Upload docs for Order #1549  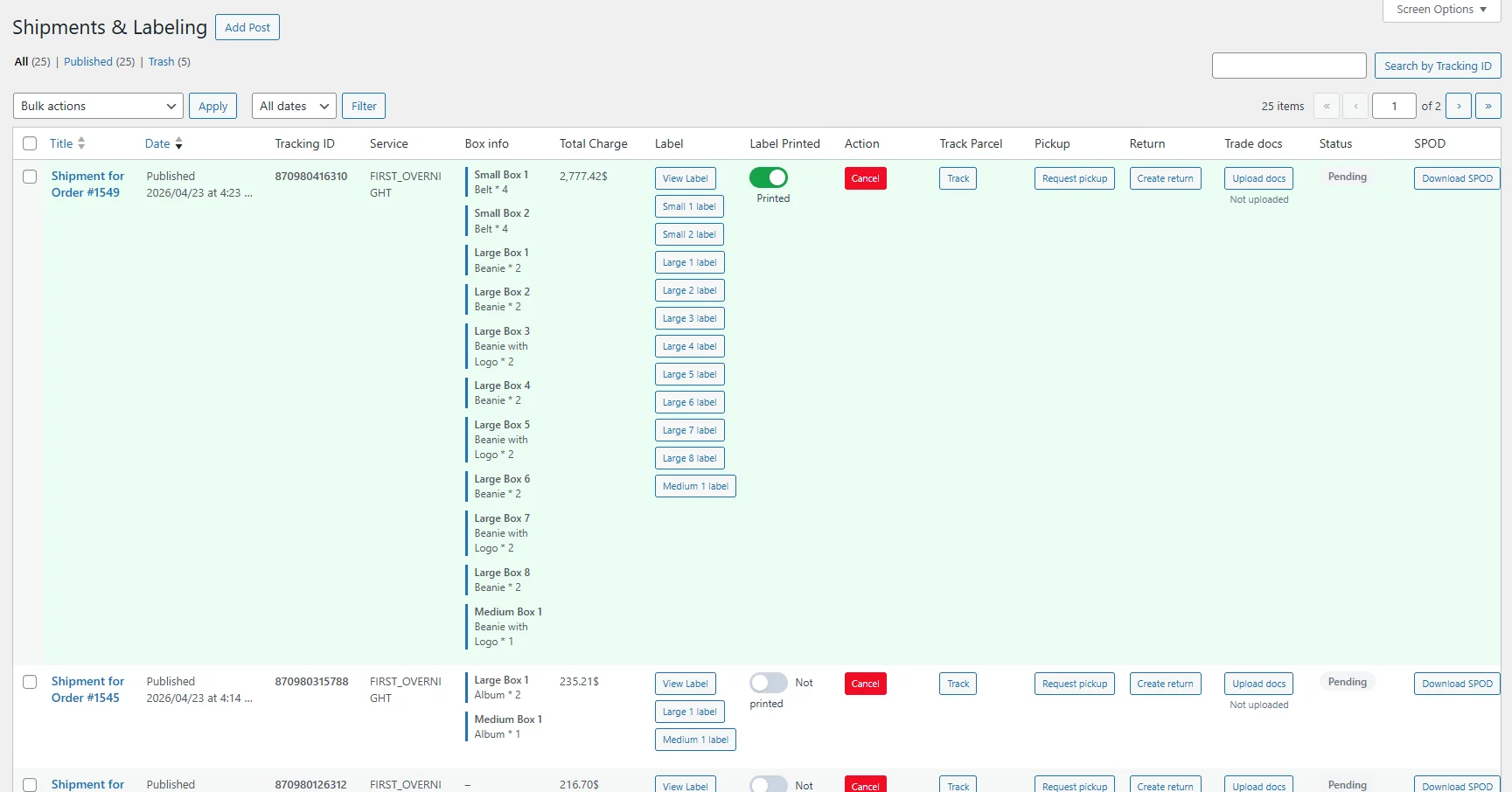[x=1259, y=178]
